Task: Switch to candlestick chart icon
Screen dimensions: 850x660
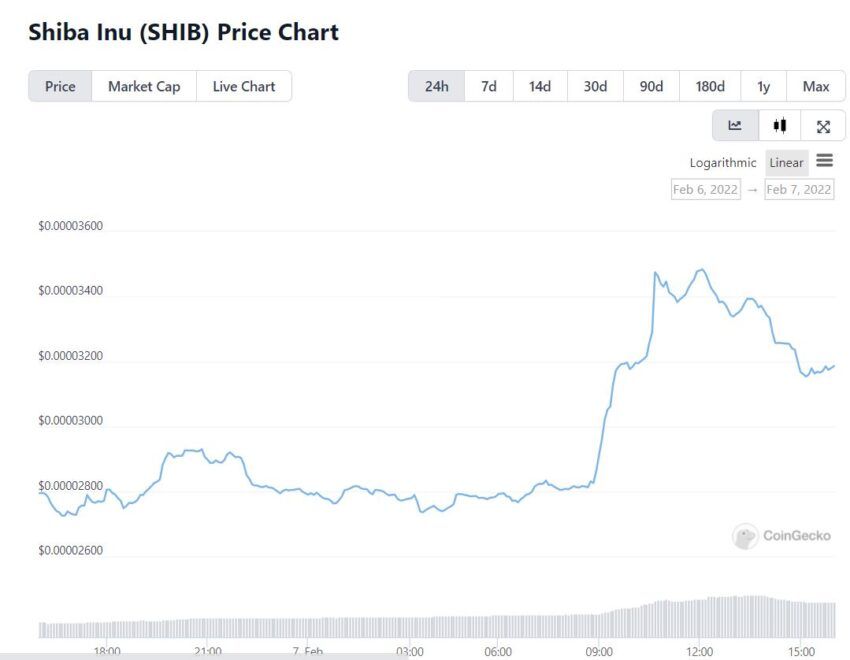Action: point(780,126)
